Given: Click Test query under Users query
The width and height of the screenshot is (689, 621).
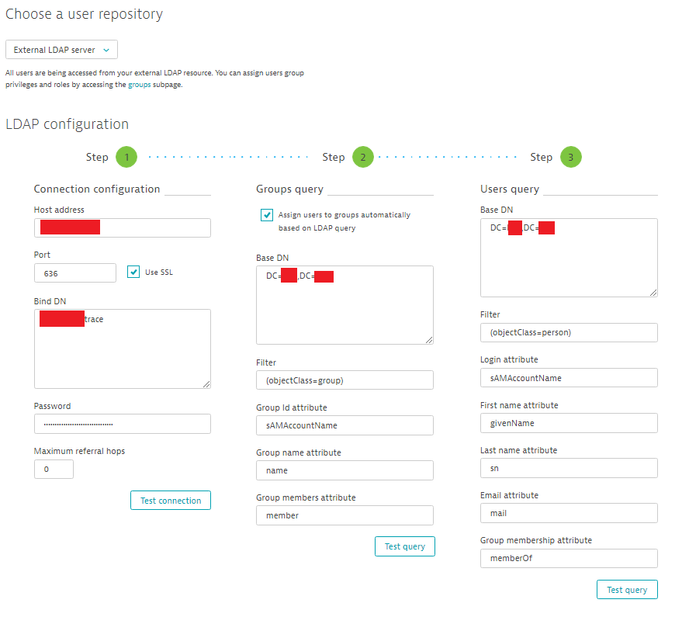Looking at the screenshot, I should pyautogui.click(x=627, y=589).
